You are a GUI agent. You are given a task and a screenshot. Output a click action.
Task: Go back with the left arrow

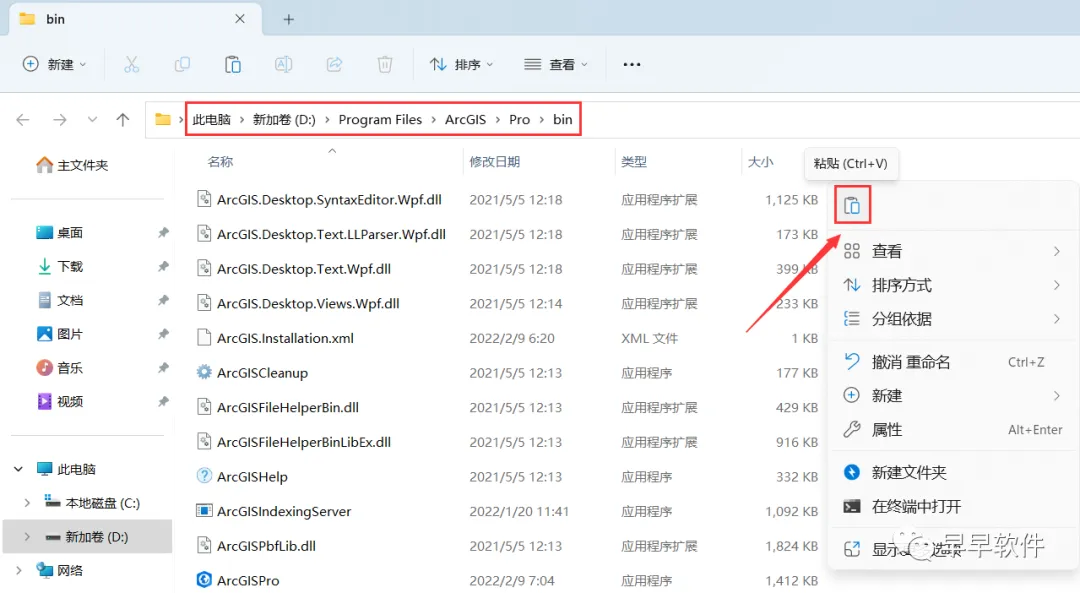click(23, 120)
